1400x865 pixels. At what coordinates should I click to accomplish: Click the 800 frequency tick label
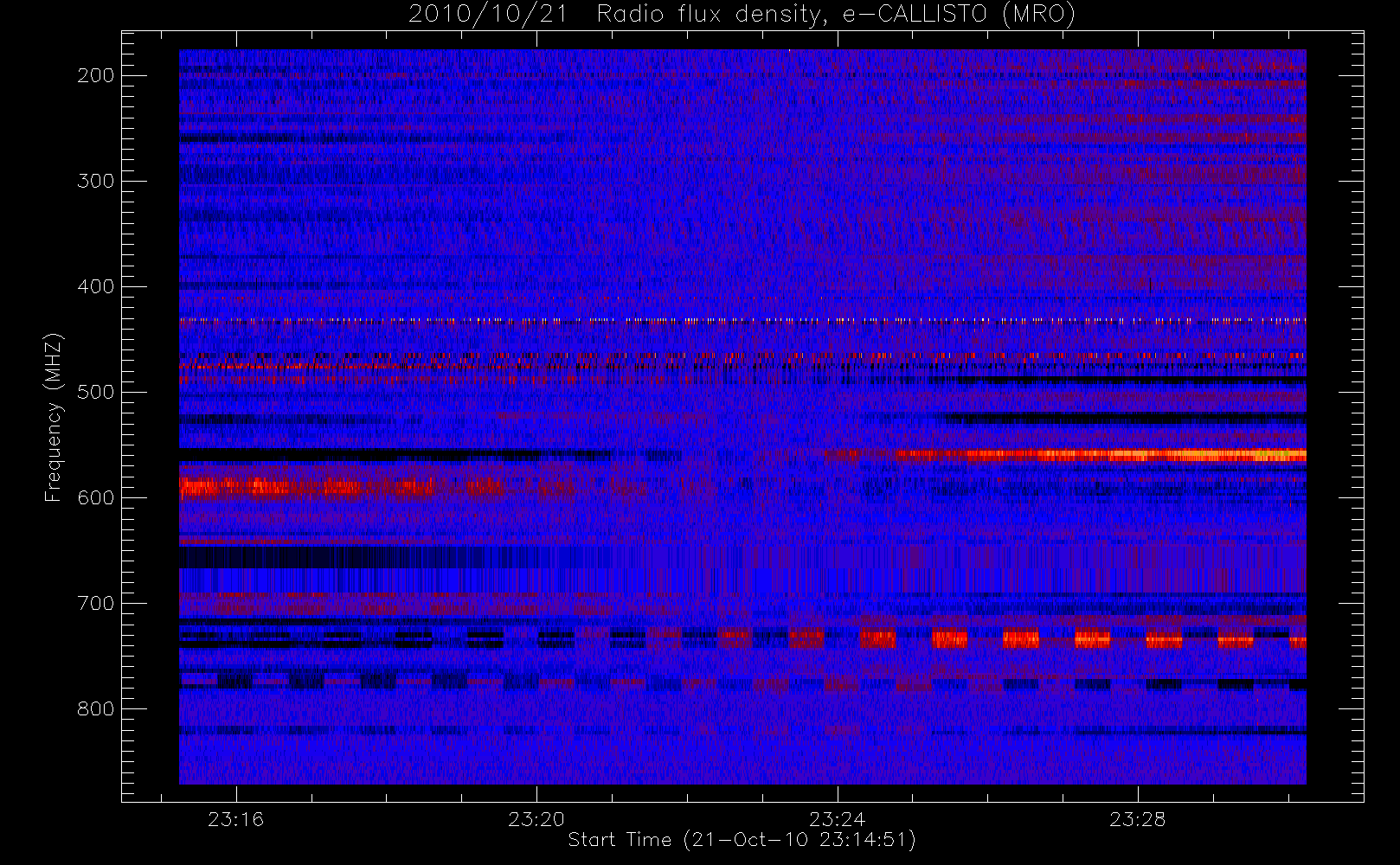tap(95, 708)
